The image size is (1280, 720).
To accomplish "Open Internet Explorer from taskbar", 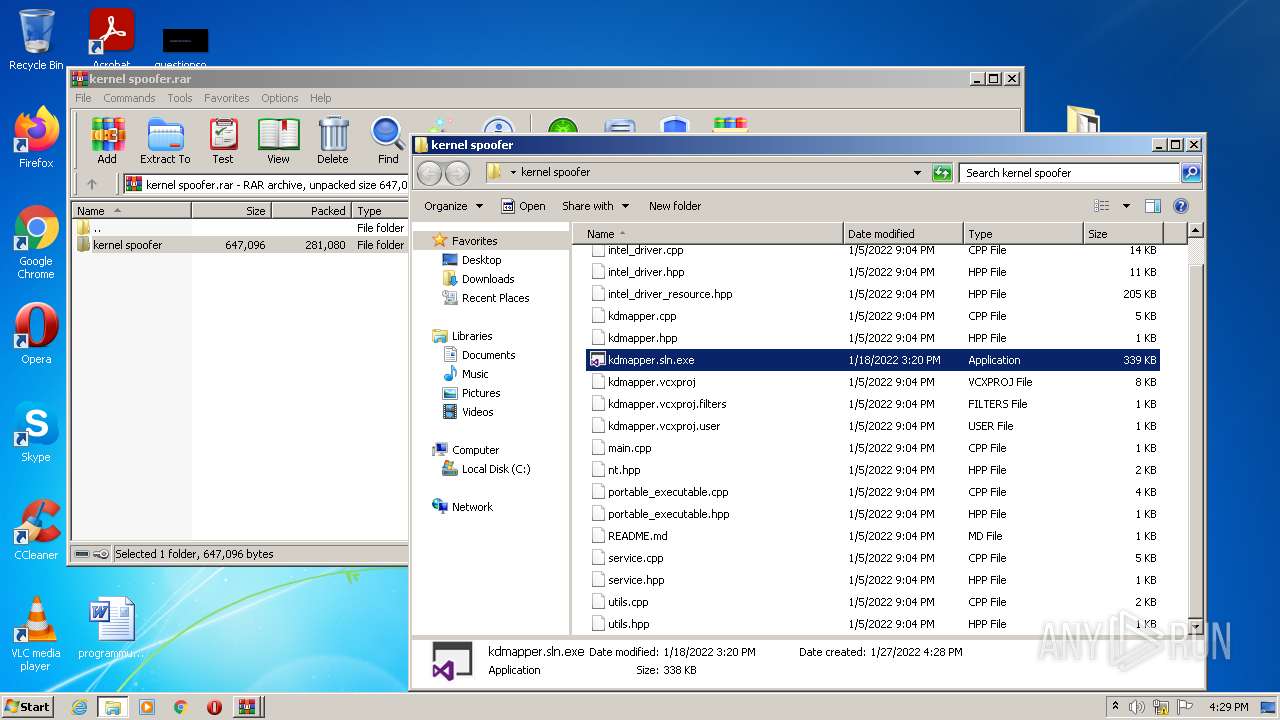I will pos(79,707).
